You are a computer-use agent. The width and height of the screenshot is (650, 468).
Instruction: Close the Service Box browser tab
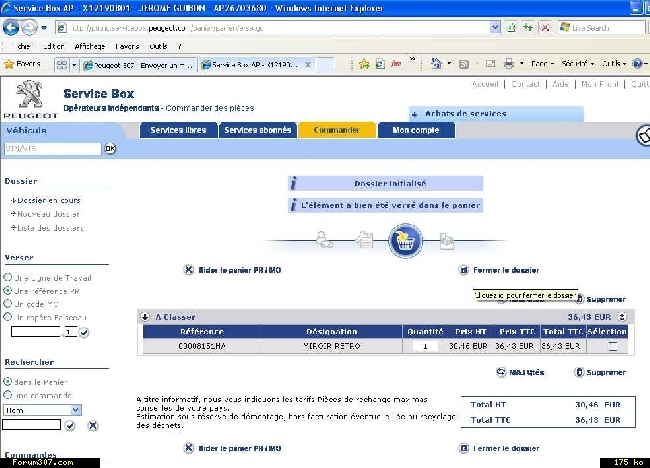click(308, 65)
